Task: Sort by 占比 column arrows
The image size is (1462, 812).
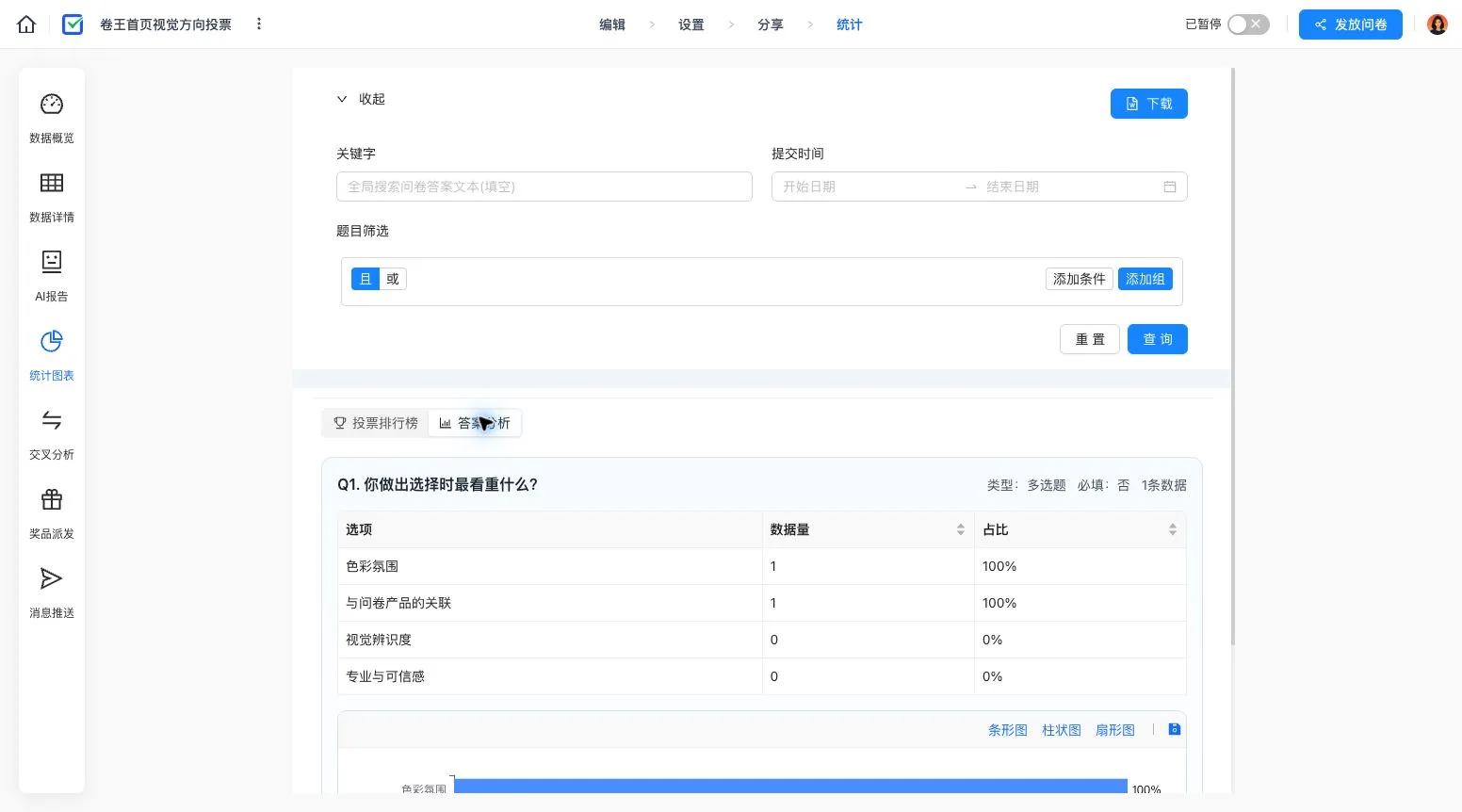Action: 1173,529
